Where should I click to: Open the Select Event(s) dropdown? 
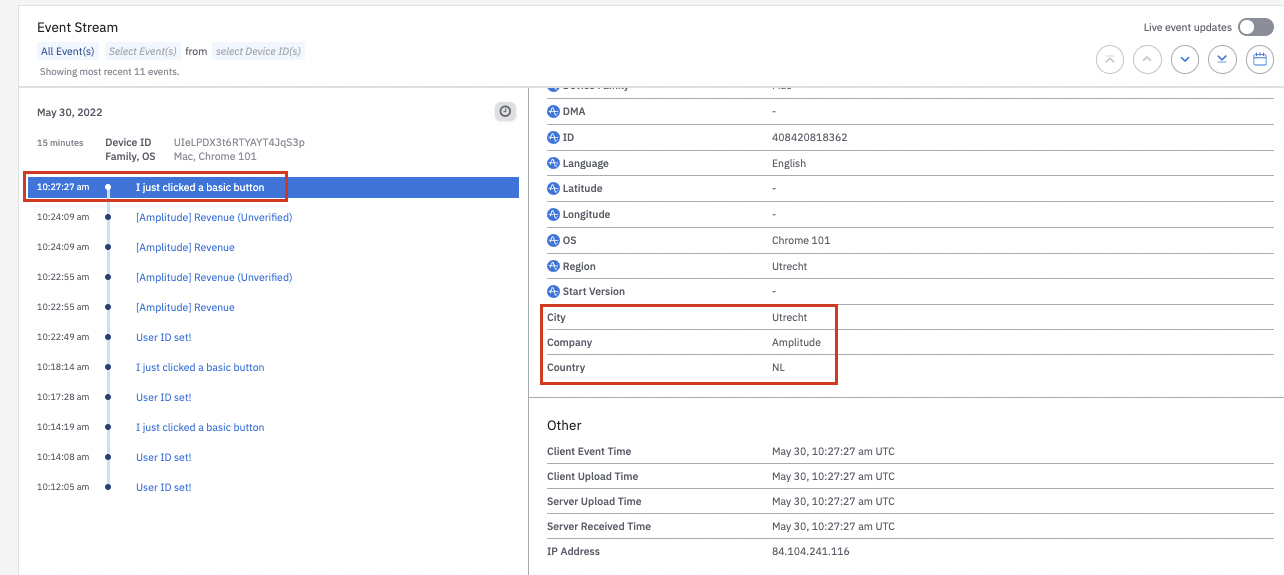(142, 51)
